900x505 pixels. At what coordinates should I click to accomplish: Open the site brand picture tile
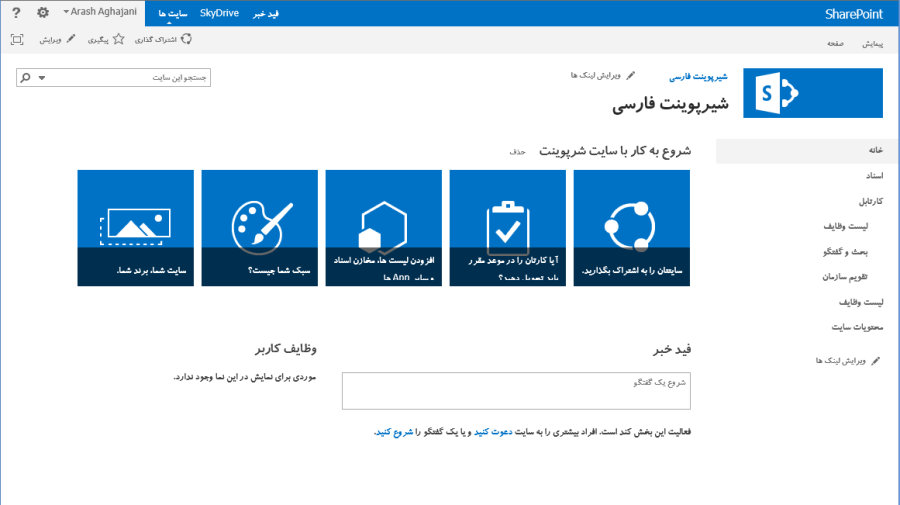pyautogui.click(x=135, y=228)
